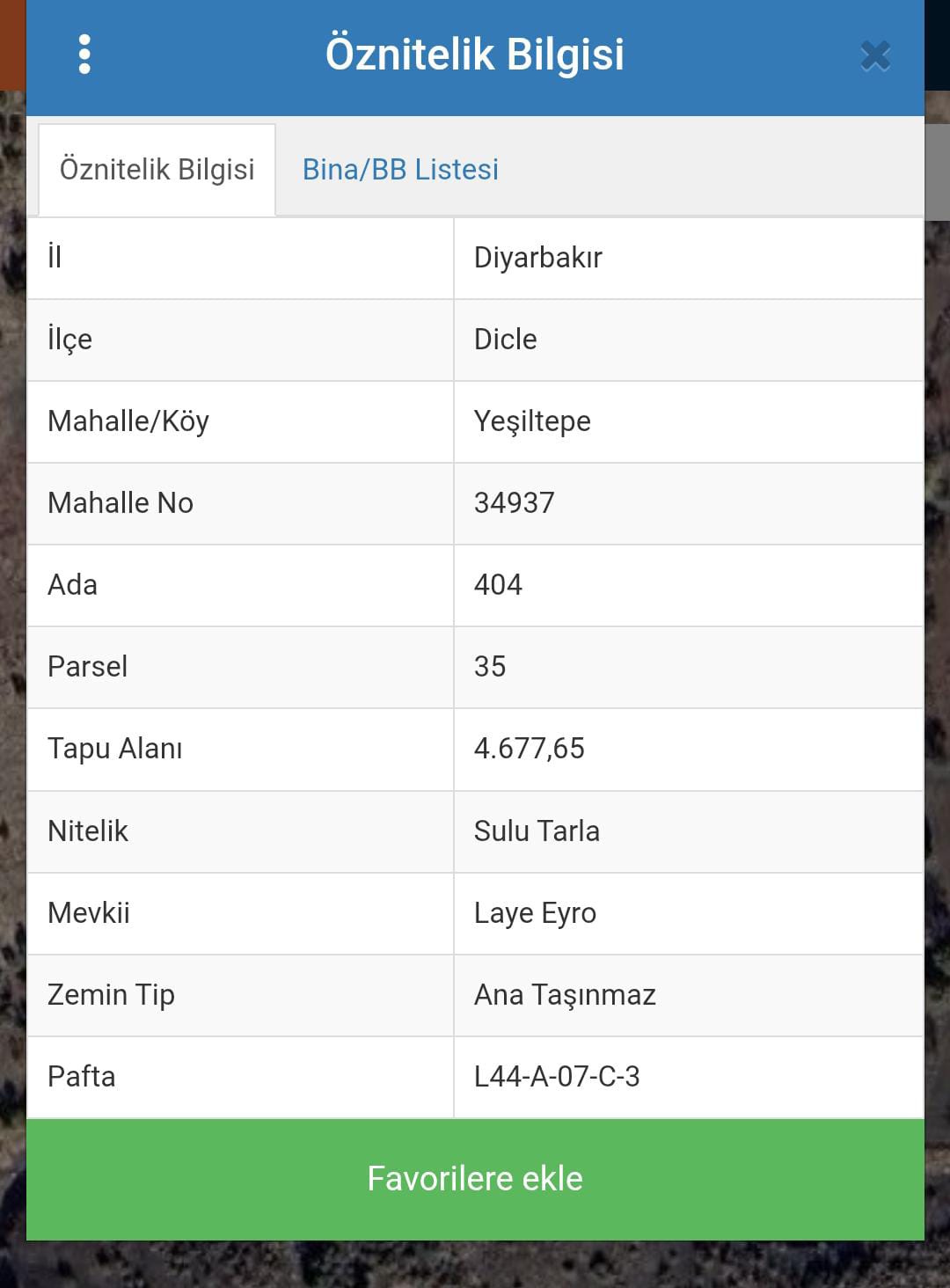Viewport: 950px width, 1288px height.
Task: Select the Öznitelik Bilgisi tab
Action: 157,170
